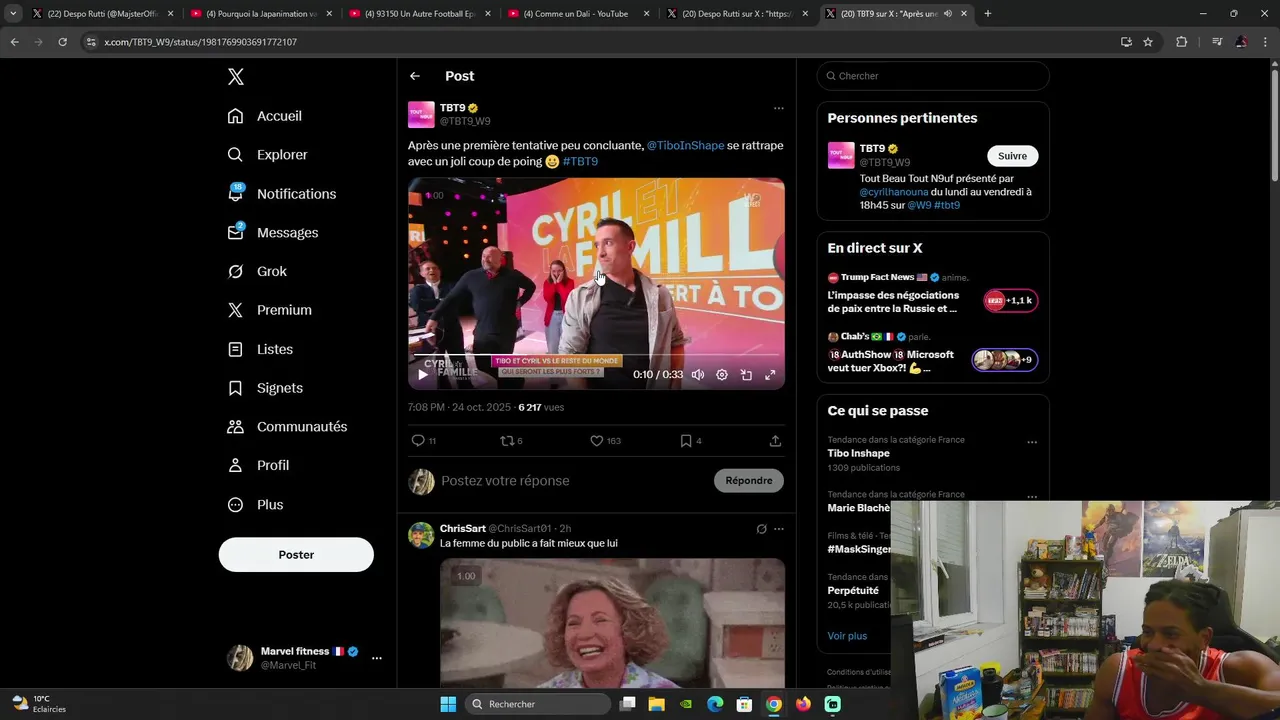
Task: Open the tab search dropdown
Action: (13, 14)
